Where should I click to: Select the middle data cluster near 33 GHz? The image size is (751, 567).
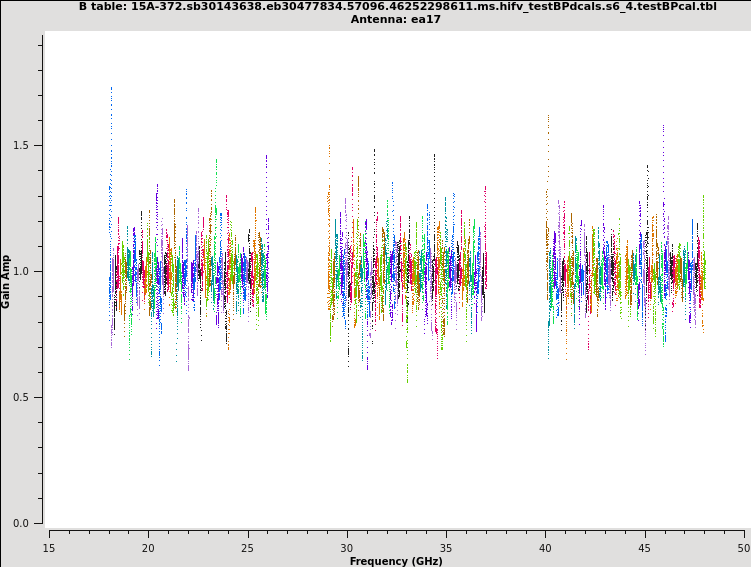[407, 271]
